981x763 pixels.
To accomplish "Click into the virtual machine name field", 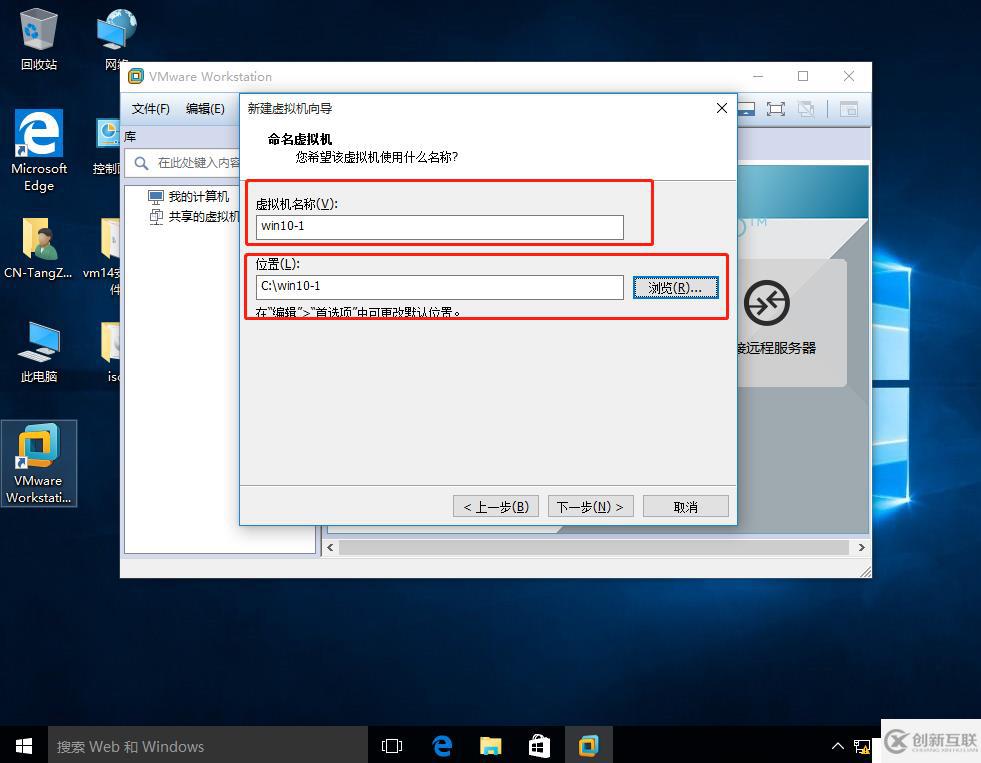I will (x=439, y=227).
